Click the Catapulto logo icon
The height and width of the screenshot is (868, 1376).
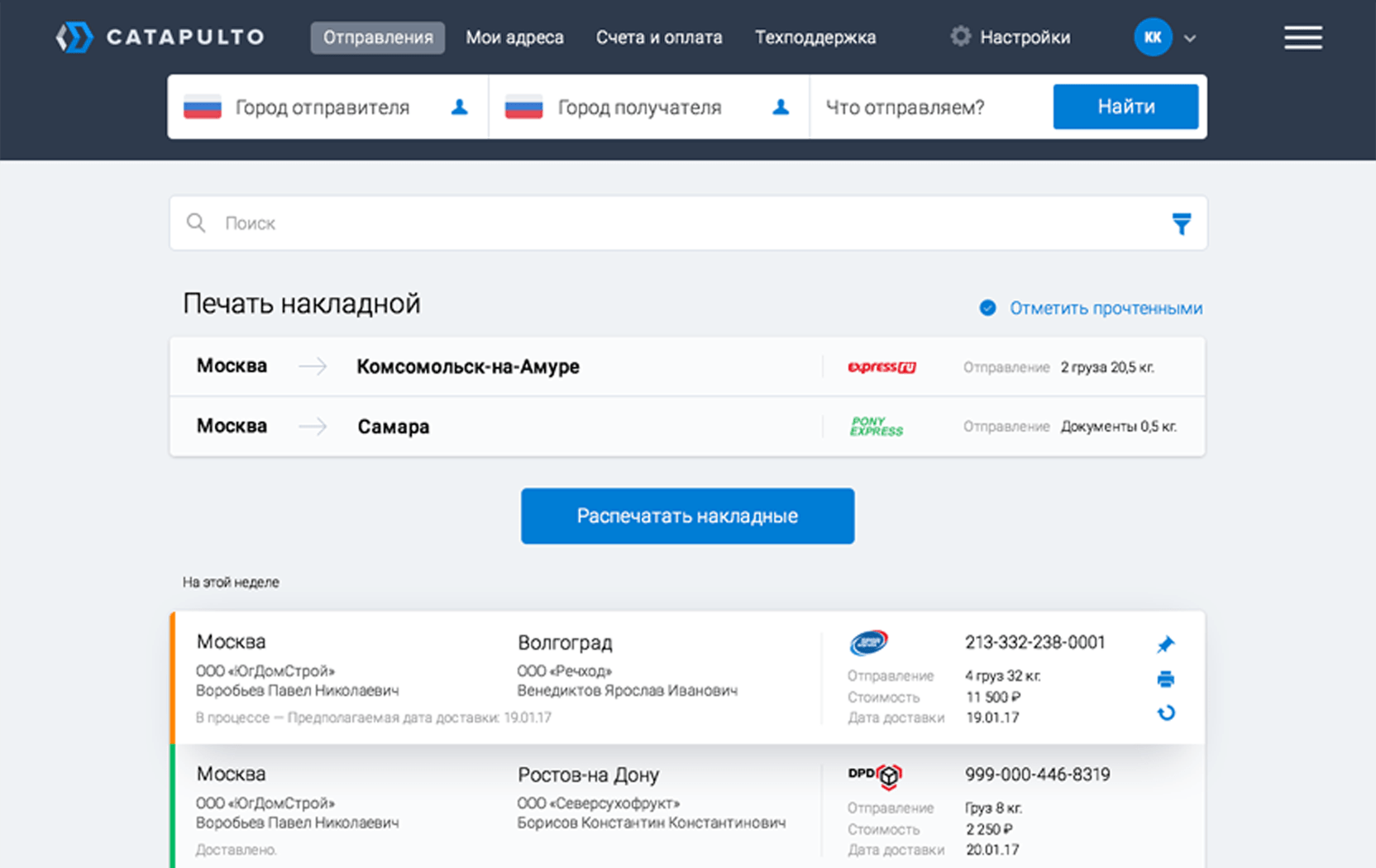coord(74,37)
